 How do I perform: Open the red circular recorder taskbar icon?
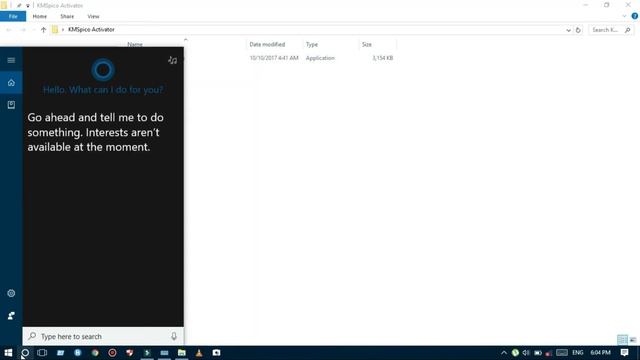click(112, 353)
